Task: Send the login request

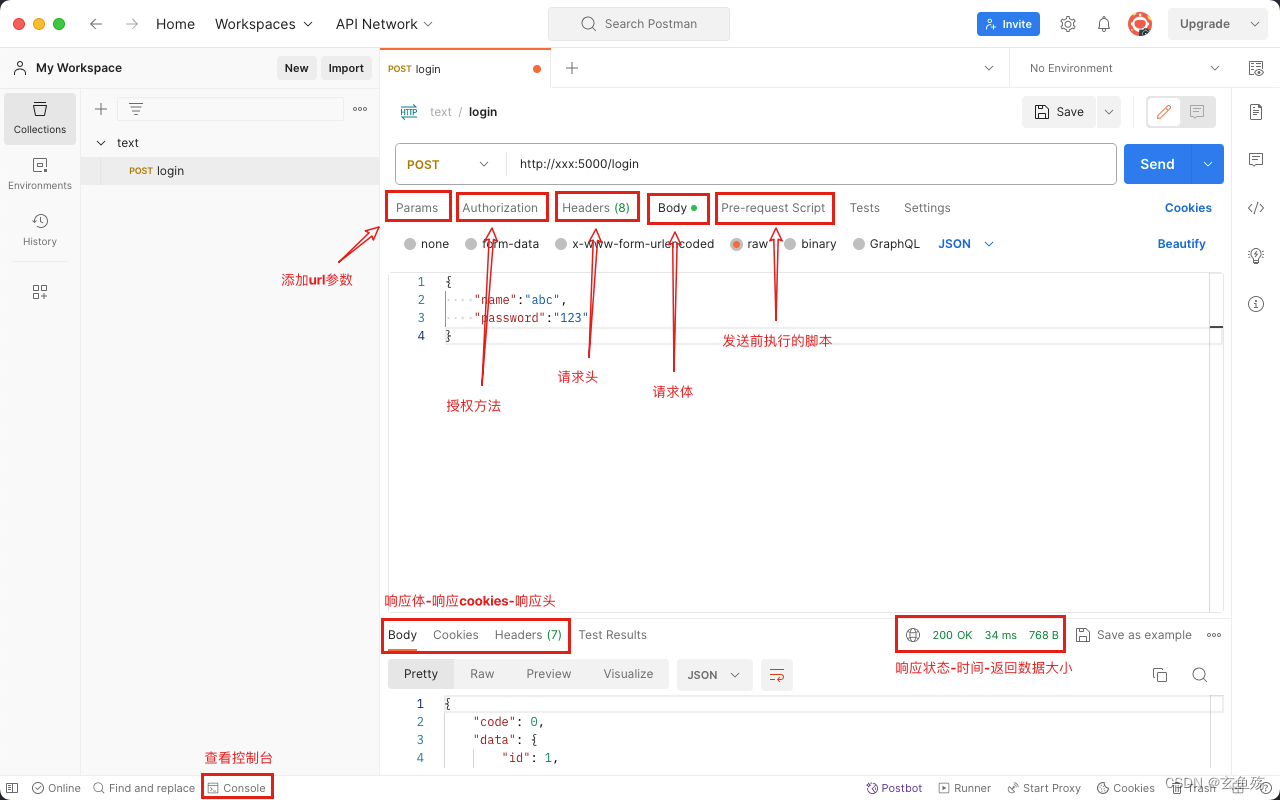Action: click(1158, 164)
